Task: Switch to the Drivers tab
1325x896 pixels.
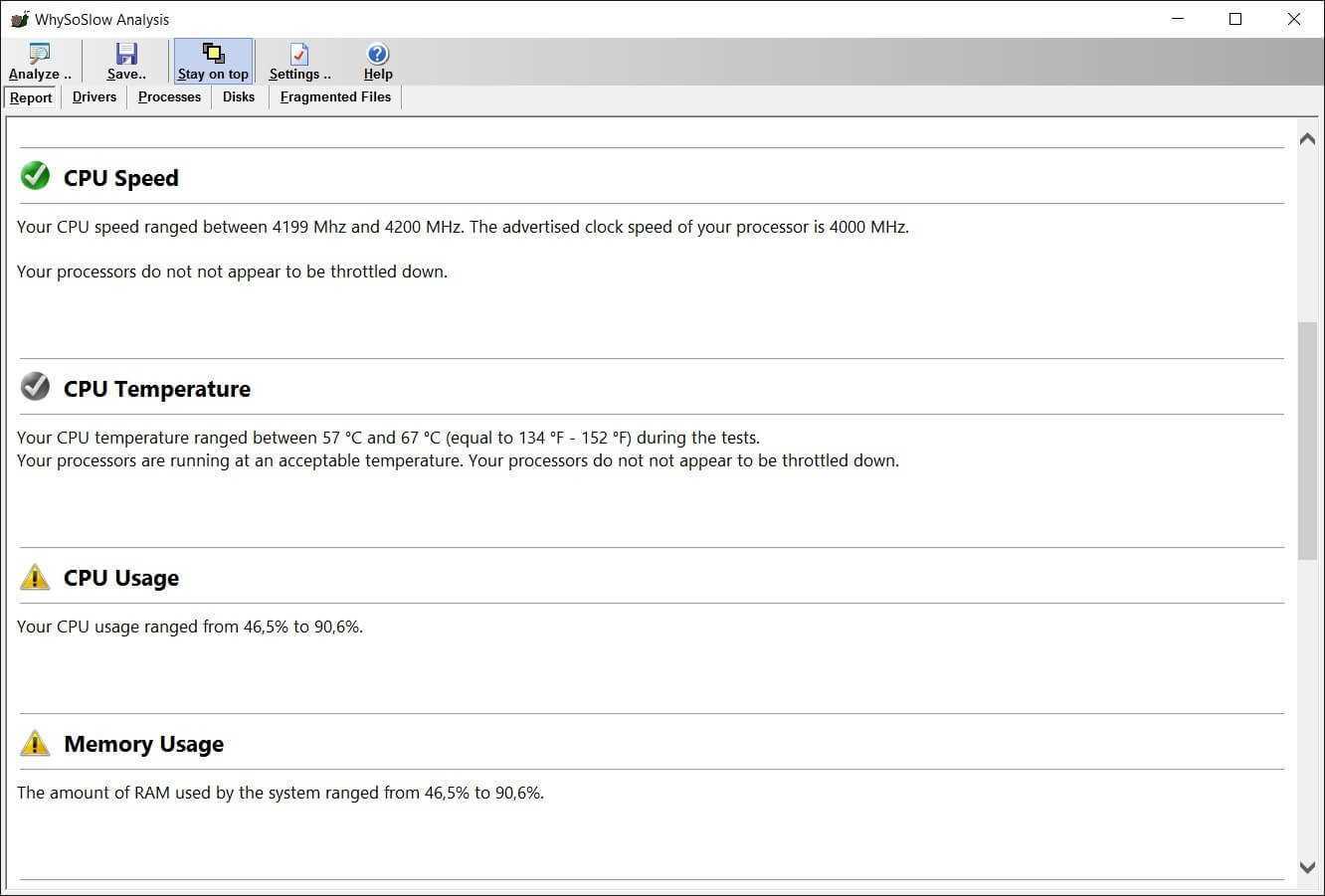Action: [x=95, y=96]
